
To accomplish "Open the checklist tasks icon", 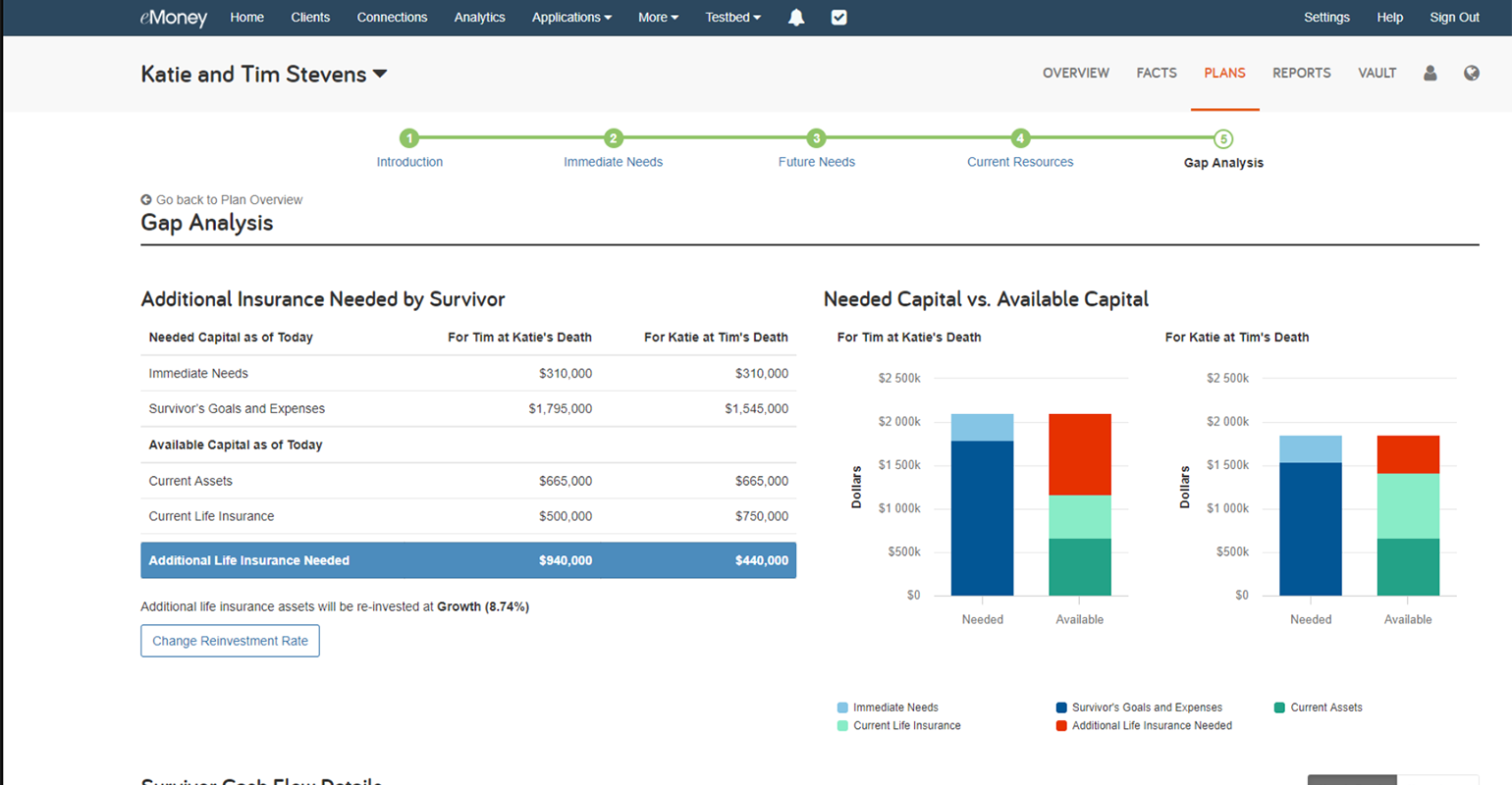I will click(x=838, y=18).
